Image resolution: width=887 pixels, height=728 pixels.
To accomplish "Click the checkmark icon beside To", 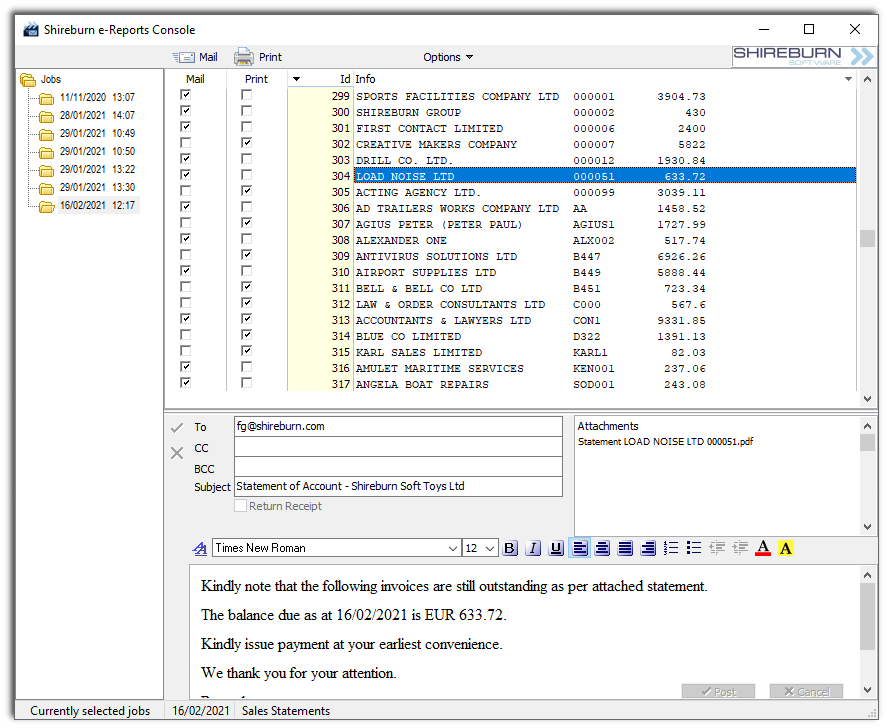I will (x=177, y=428).
